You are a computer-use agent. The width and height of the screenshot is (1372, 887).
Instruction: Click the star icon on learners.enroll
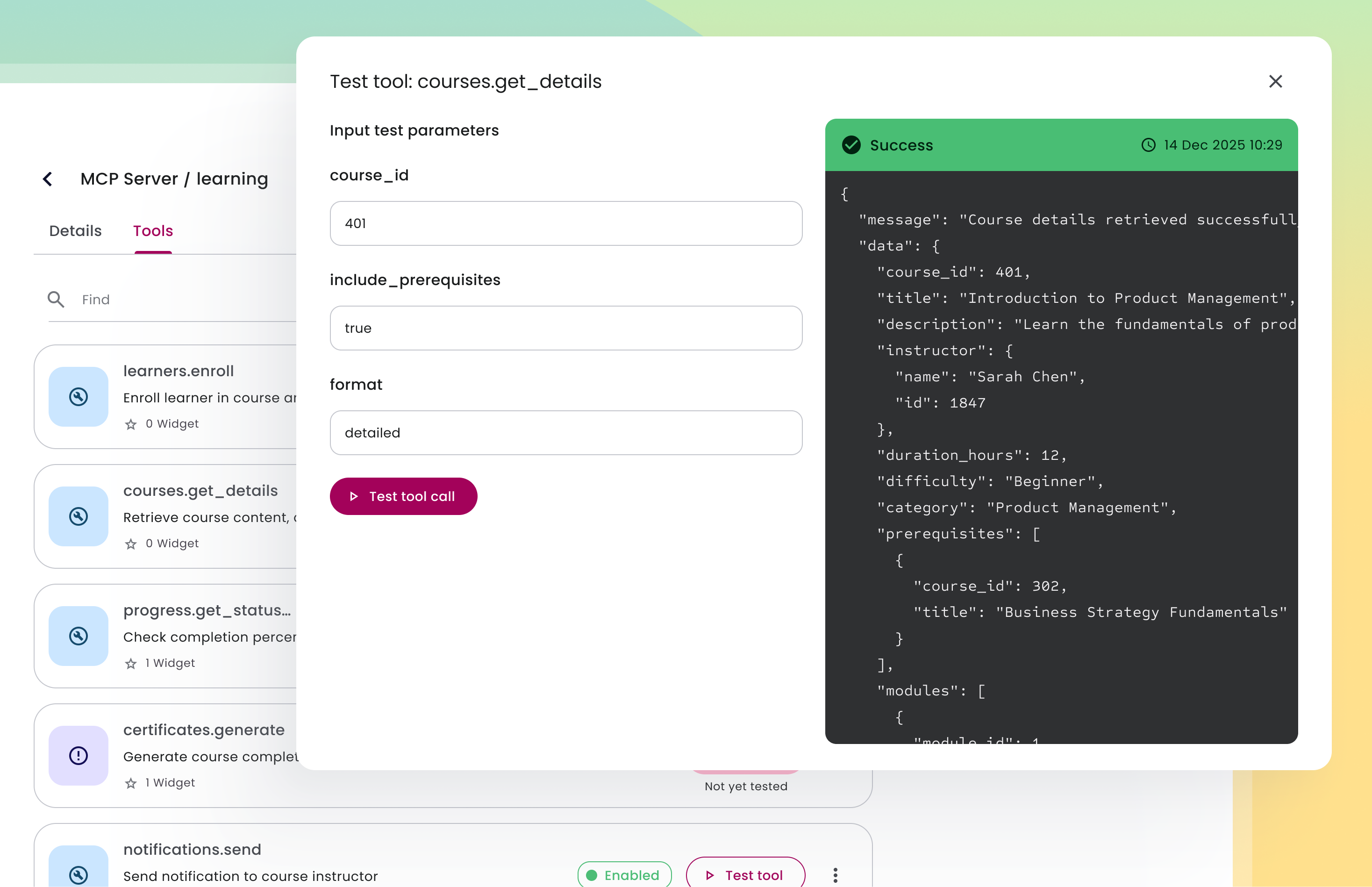click(x=131, y=424)
